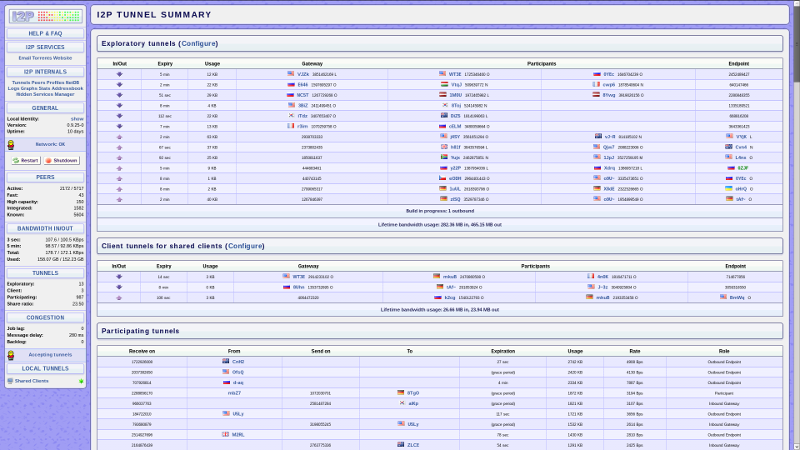Click the flag icon beside V1qJ
This screenshot has height=450, width=800.
tap(444, 85)
